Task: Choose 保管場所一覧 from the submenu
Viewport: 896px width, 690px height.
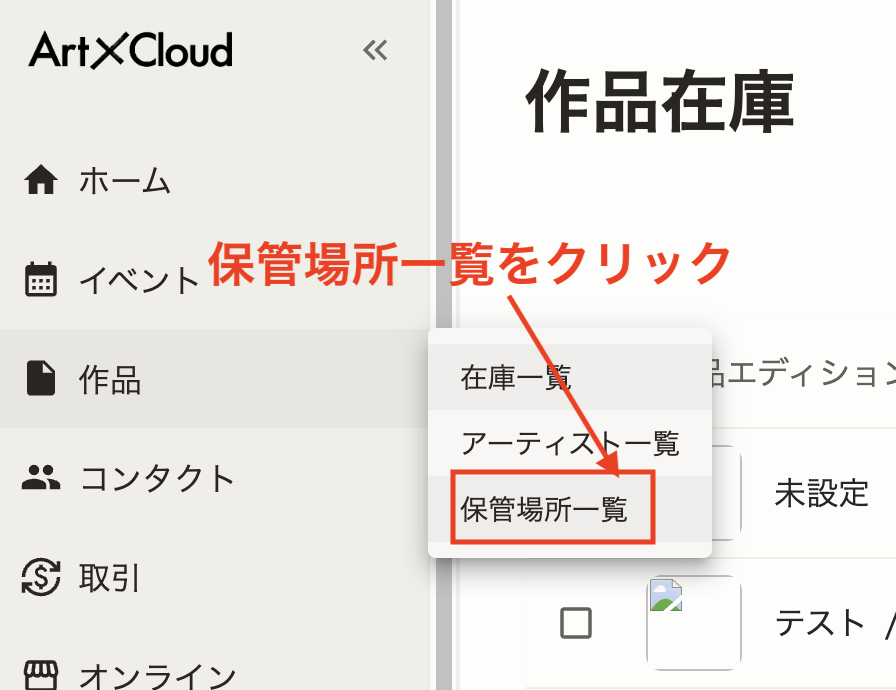Action: tap(570, 509)
